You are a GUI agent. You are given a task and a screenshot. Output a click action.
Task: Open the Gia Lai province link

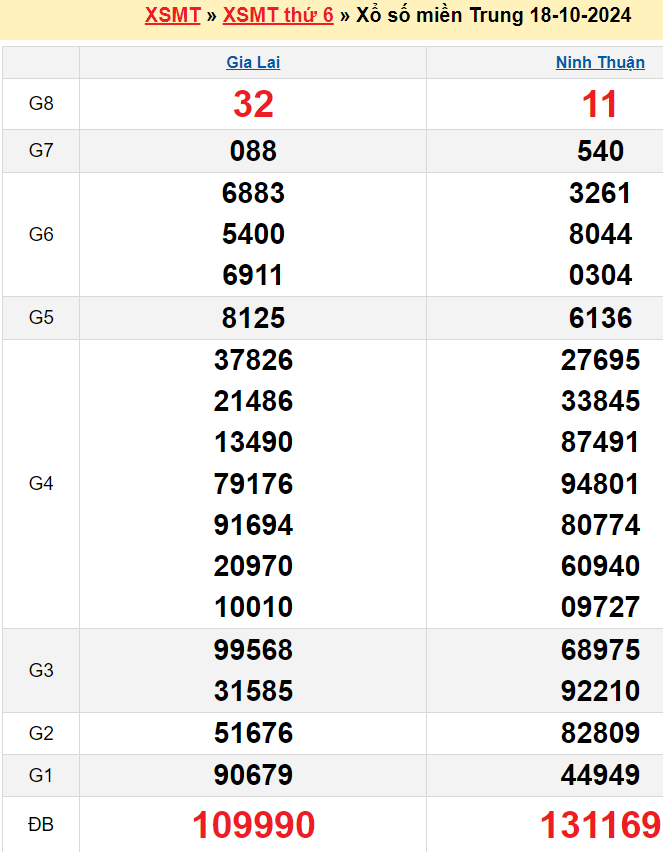(x=253, y=62)
